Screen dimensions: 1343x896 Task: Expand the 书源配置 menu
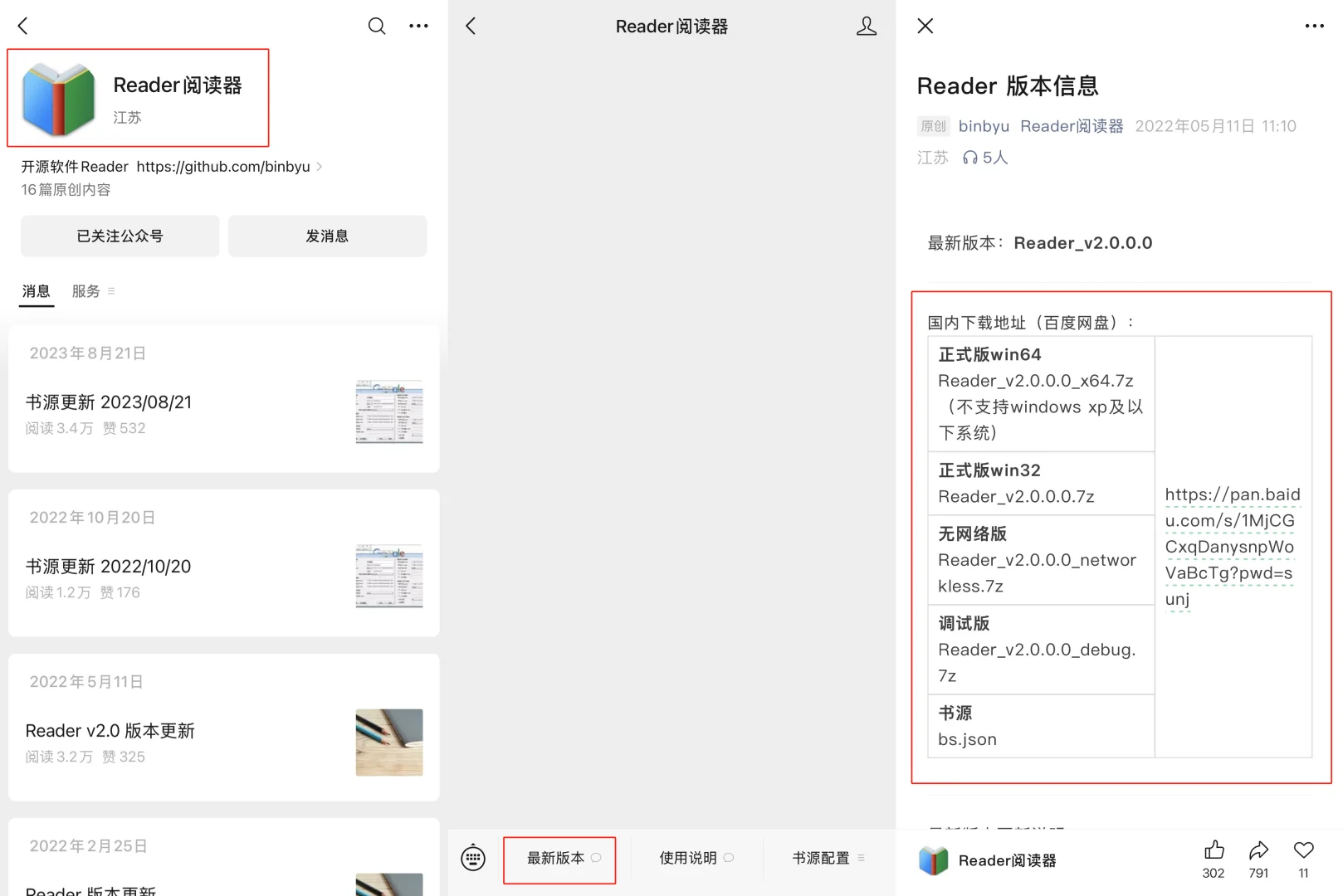tap(828, 858)
